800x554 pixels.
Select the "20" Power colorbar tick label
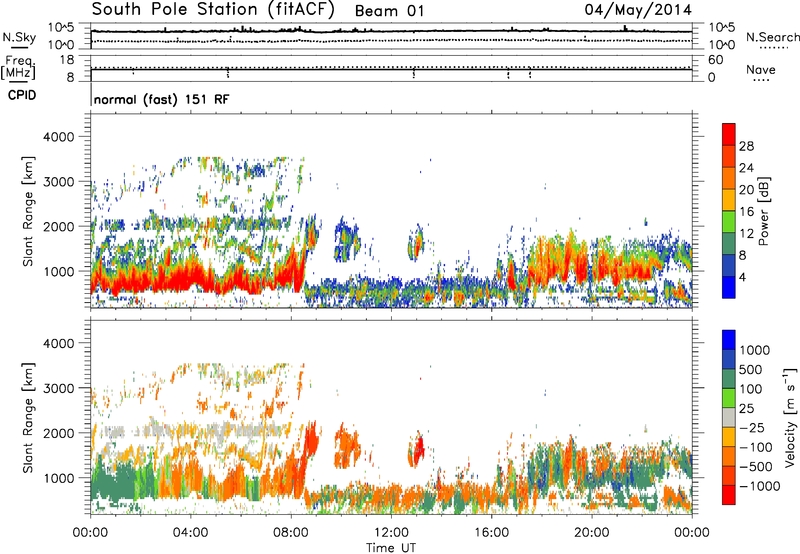coord(746,190)
